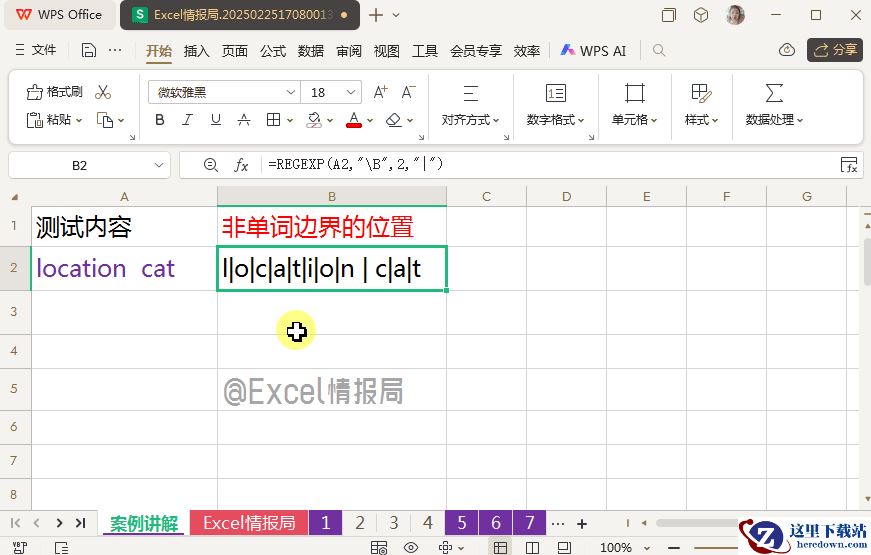
Task: Switch to the 会员专享 ribbon tab
Action: (x=475, y=51)
